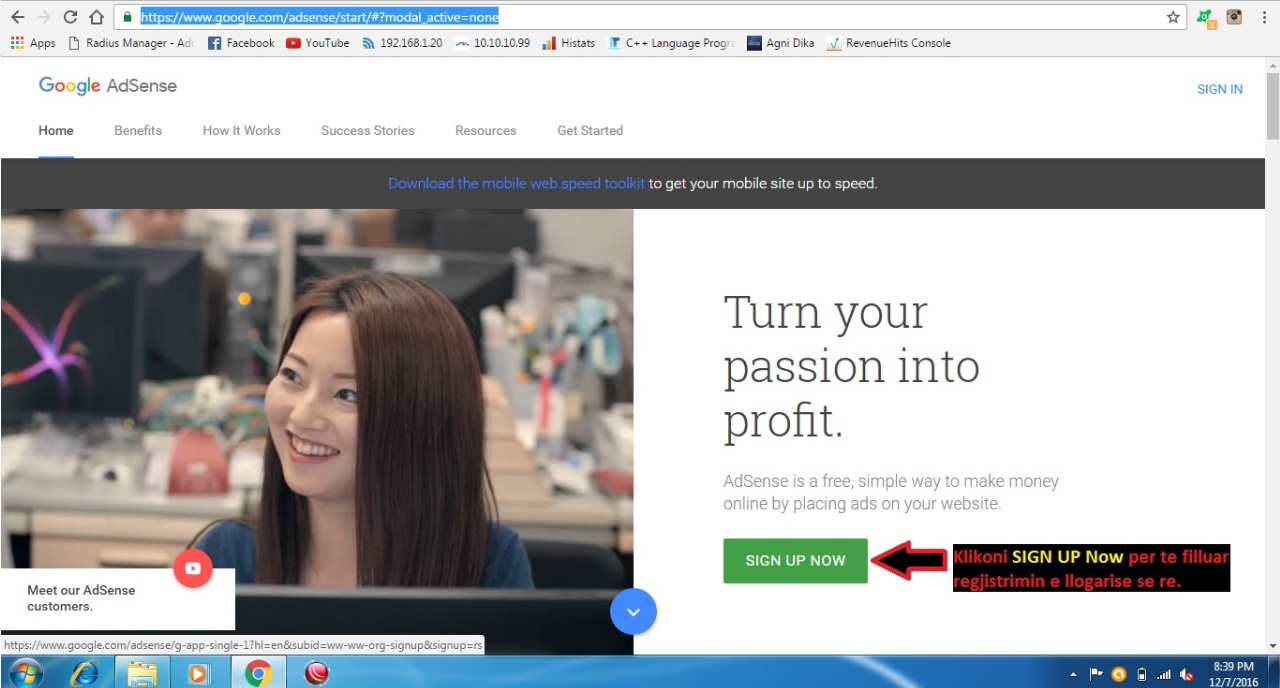This screenshot has height=688, width=1280.
Task: Open the browser home page icon
Action: coord(96,17)
